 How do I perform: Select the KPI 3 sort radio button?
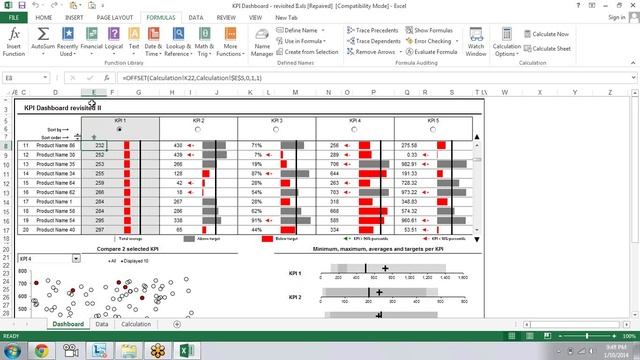click(276, 129)
